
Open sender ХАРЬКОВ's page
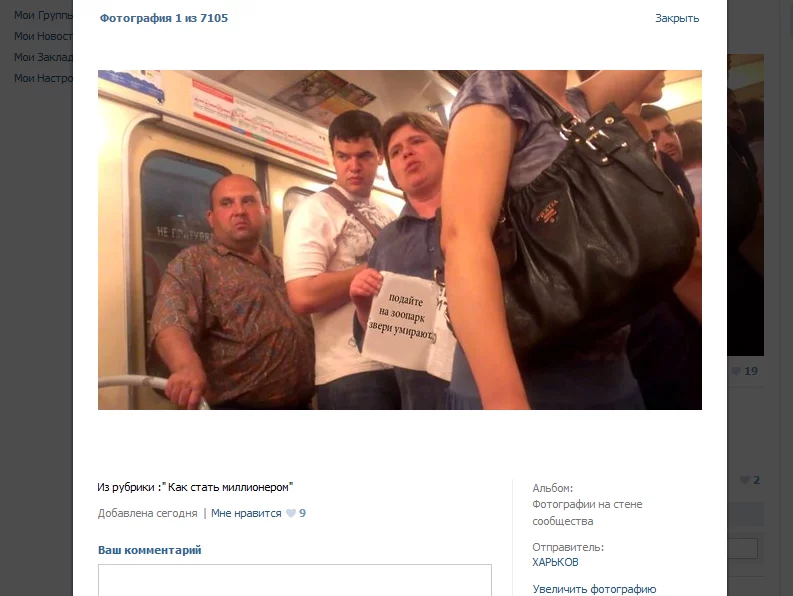pos(555,562)
